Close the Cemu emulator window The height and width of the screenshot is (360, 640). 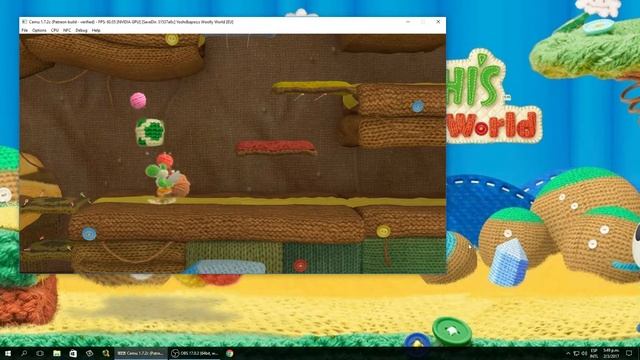click(x=438, y=22)
